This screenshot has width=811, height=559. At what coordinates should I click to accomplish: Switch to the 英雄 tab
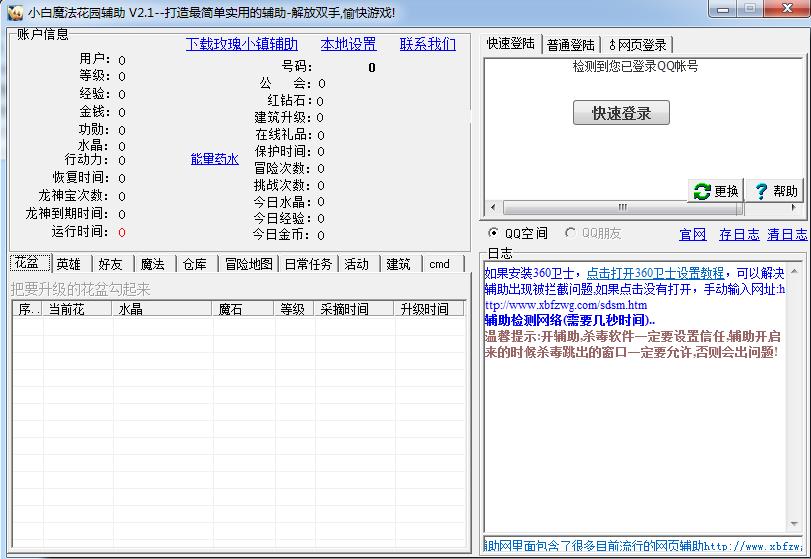(x=68, y=264)
